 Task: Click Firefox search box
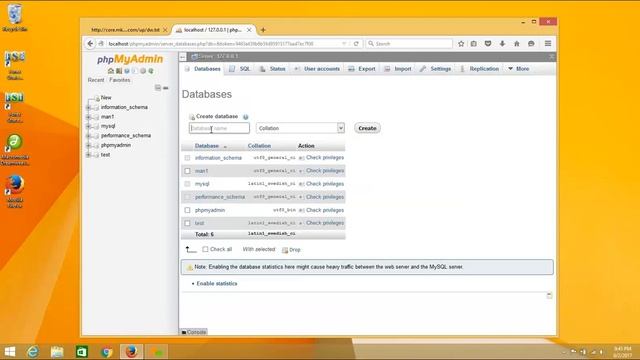coord(409,44)
